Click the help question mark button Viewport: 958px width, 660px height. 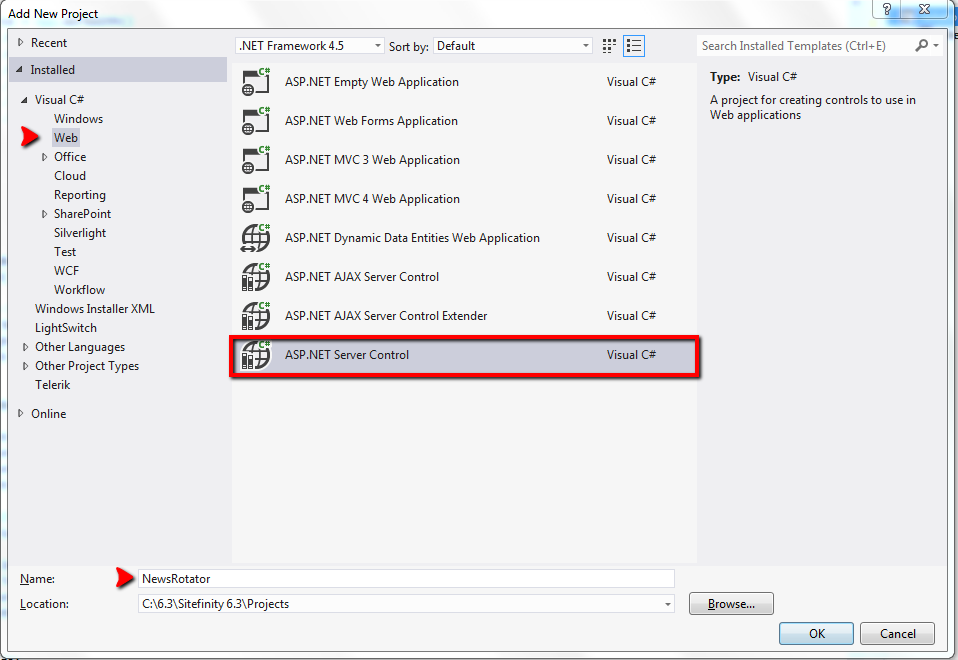coord(887,9)
